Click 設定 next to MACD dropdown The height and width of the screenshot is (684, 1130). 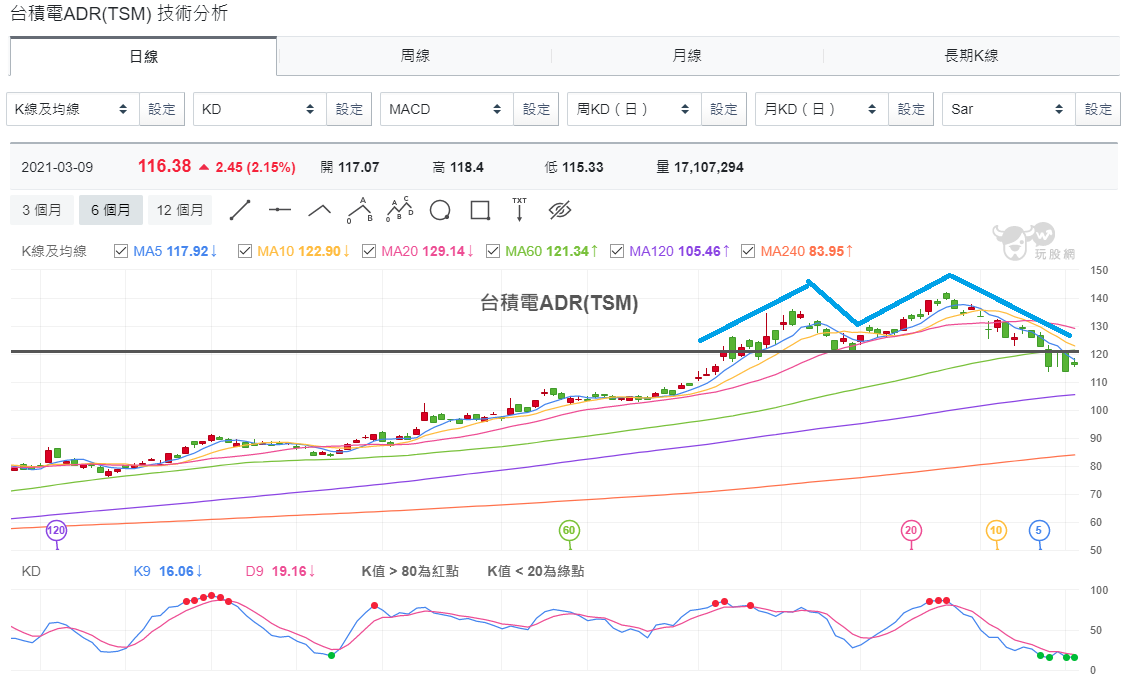click(x=537, y=109)
